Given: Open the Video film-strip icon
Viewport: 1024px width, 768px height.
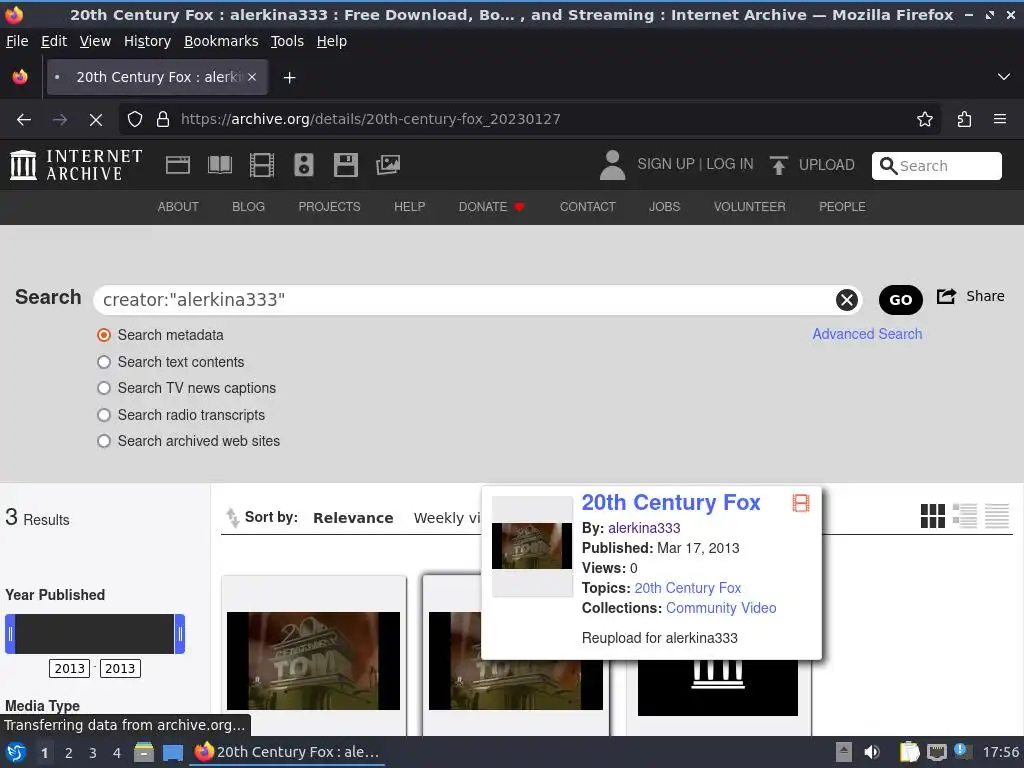Looking at the screenshot, I should coord(262,165).
